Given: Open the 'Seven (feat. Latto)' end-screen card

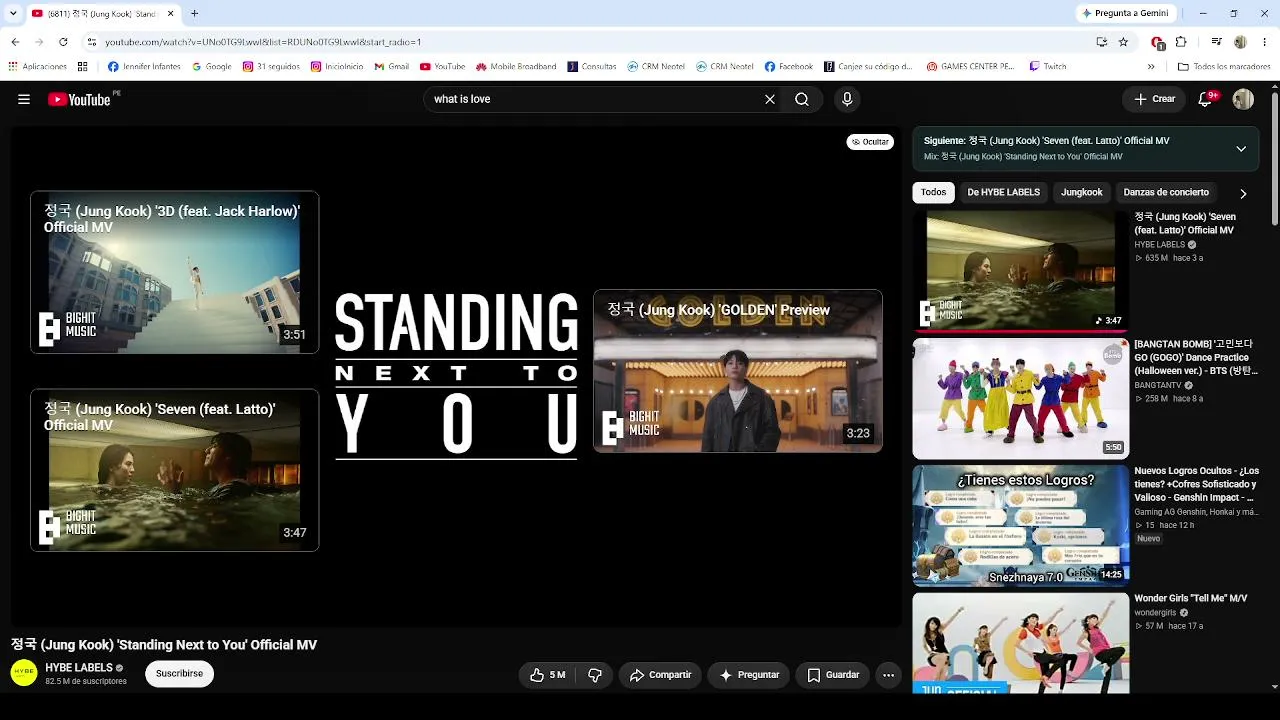Looking at the screenshot, I should 175,470.
